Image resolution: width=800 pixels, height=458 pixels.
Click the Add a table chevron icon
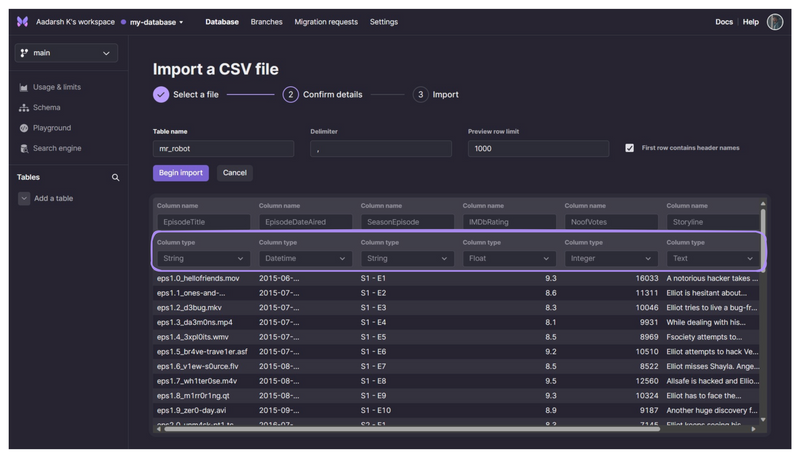tap(24, 198)
